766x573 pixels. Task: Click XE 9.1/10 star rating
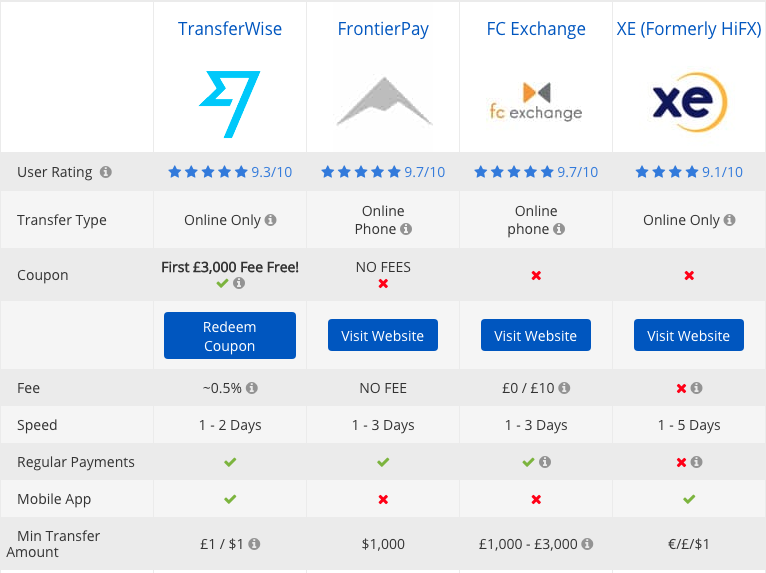(x=689, y=172)
